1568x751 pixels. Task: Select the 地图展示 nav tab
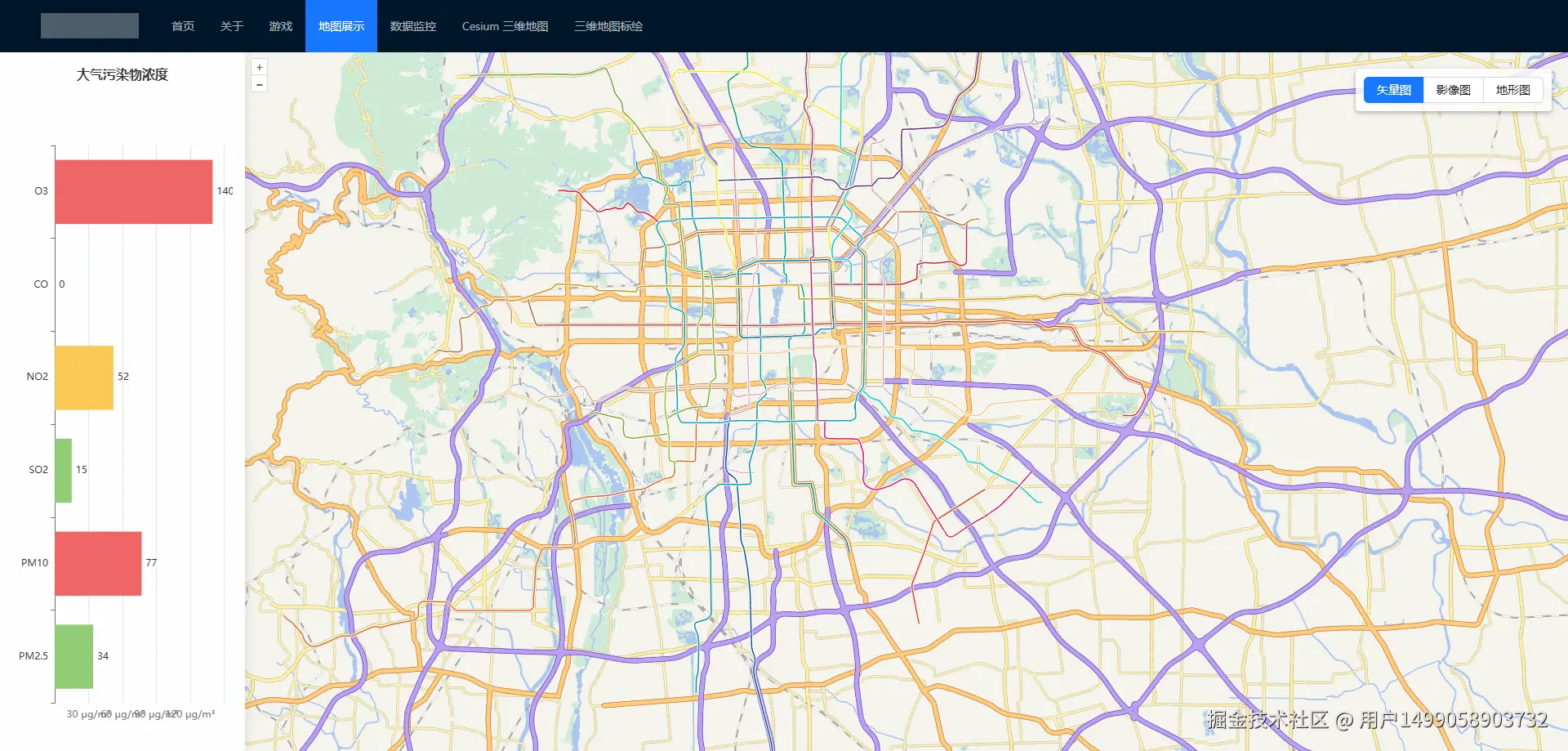click(x=341, y=26)
